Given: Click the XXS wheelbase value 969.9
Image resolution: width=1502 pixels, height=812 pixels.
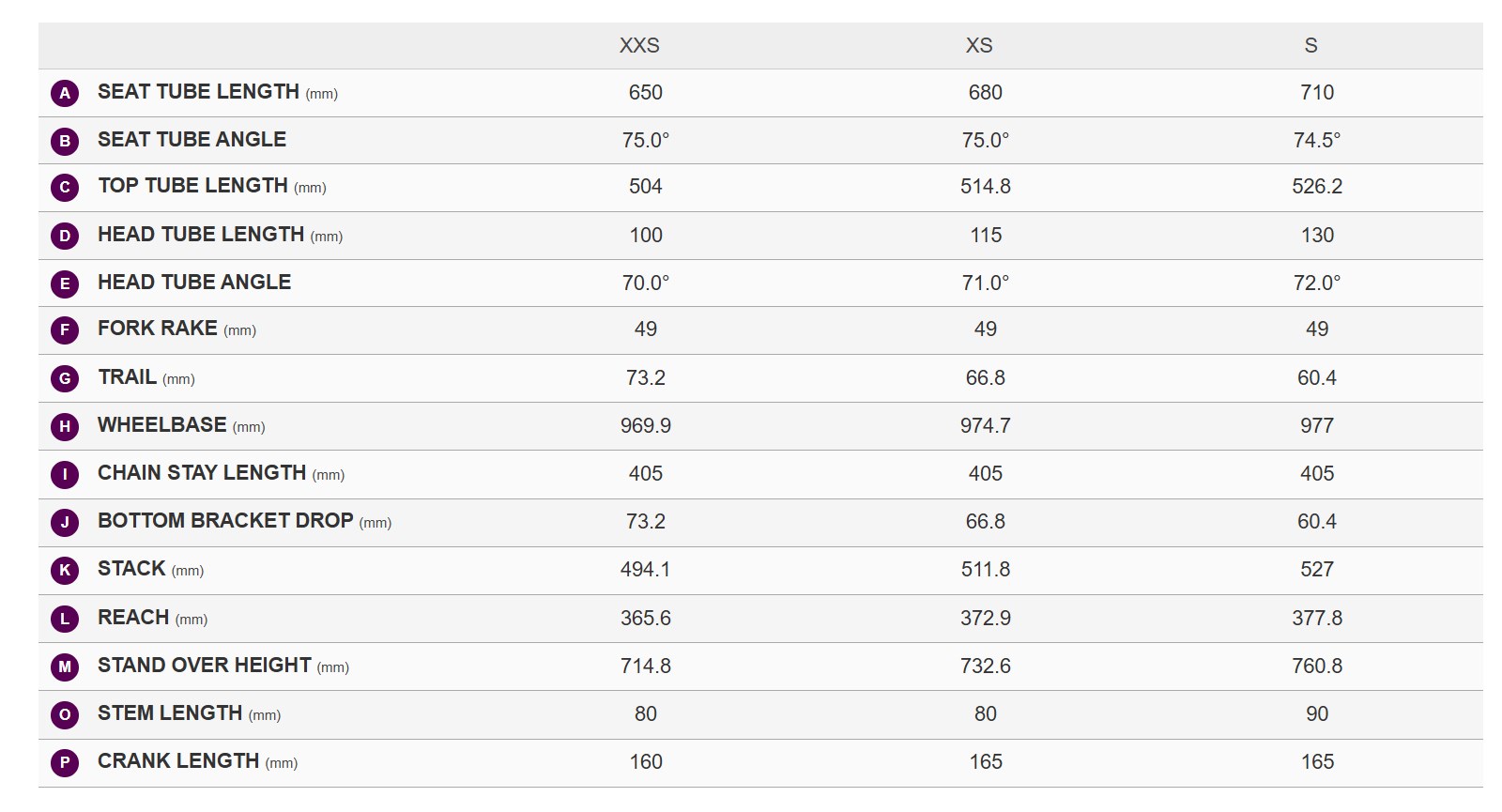Looking at the screenshot, I should click(646, 426).
